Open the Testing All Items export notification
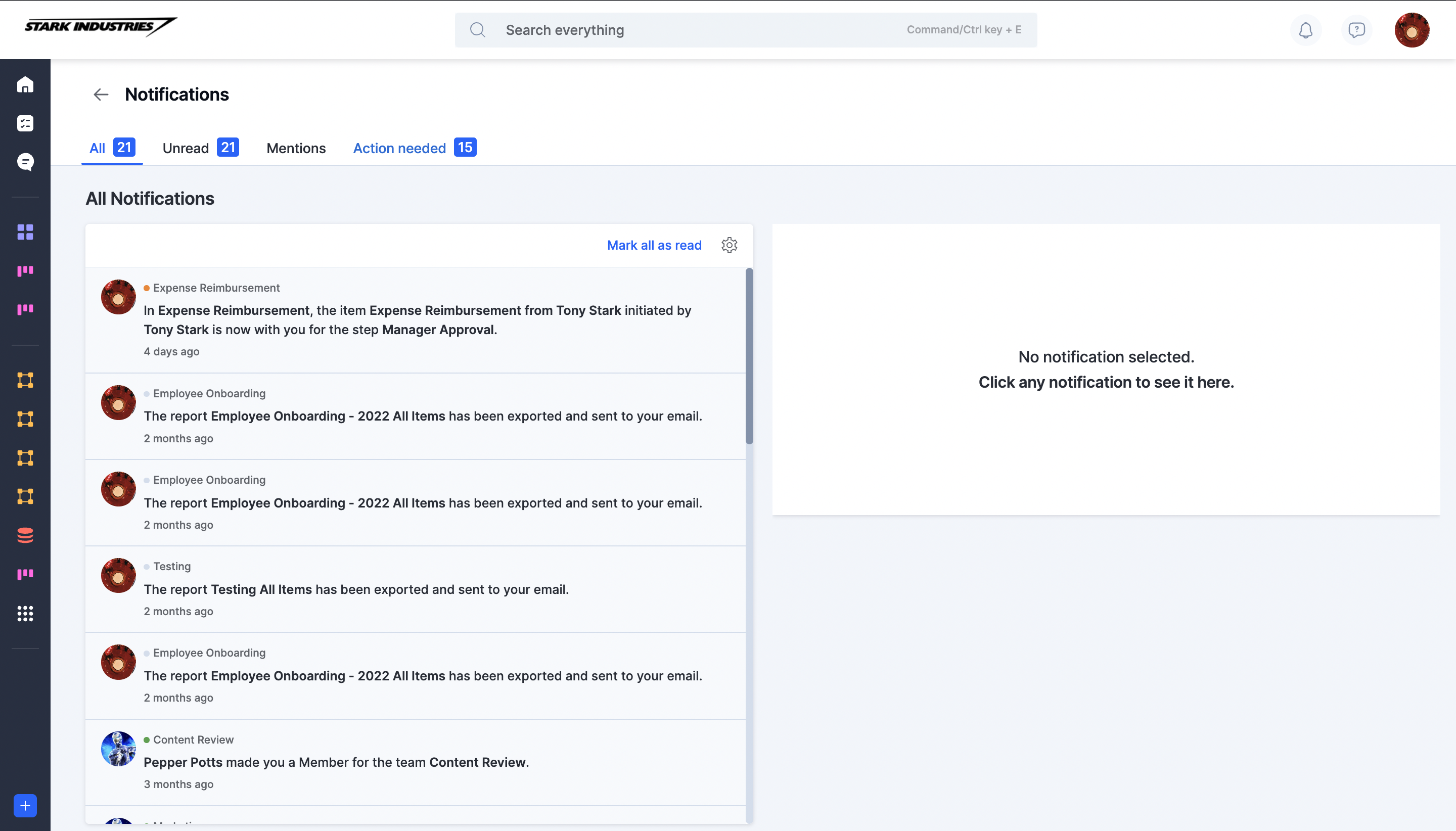This screenshot has height=831, width=1456. 416,589
